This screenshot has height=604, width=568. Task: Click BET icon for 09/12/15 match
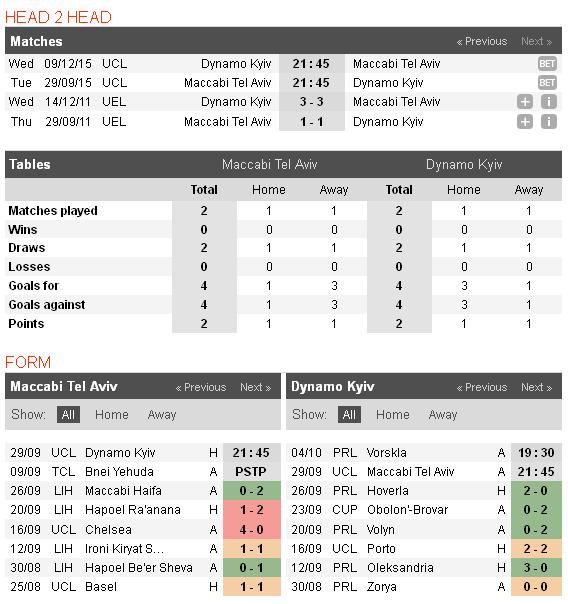547,64
